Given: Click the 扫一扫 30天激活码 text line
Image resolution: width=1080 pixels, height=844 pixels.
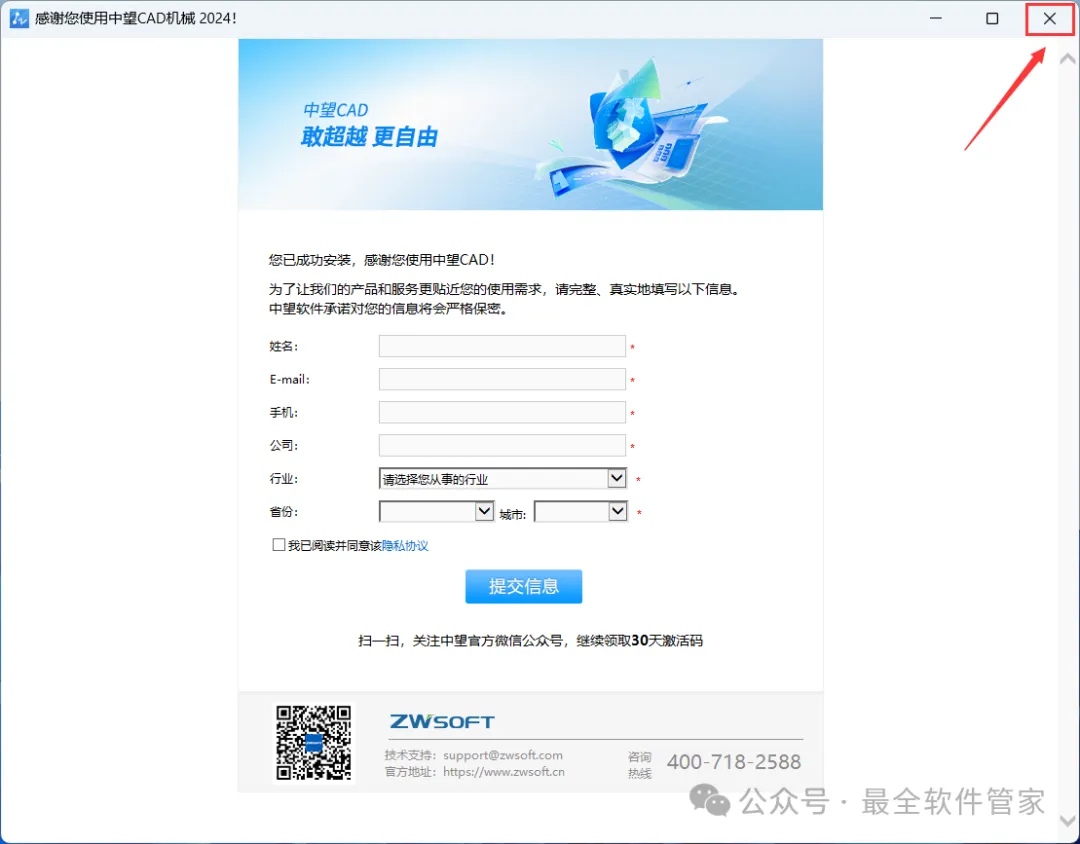Looking at the screenshot, I should (x=530, y=641).
